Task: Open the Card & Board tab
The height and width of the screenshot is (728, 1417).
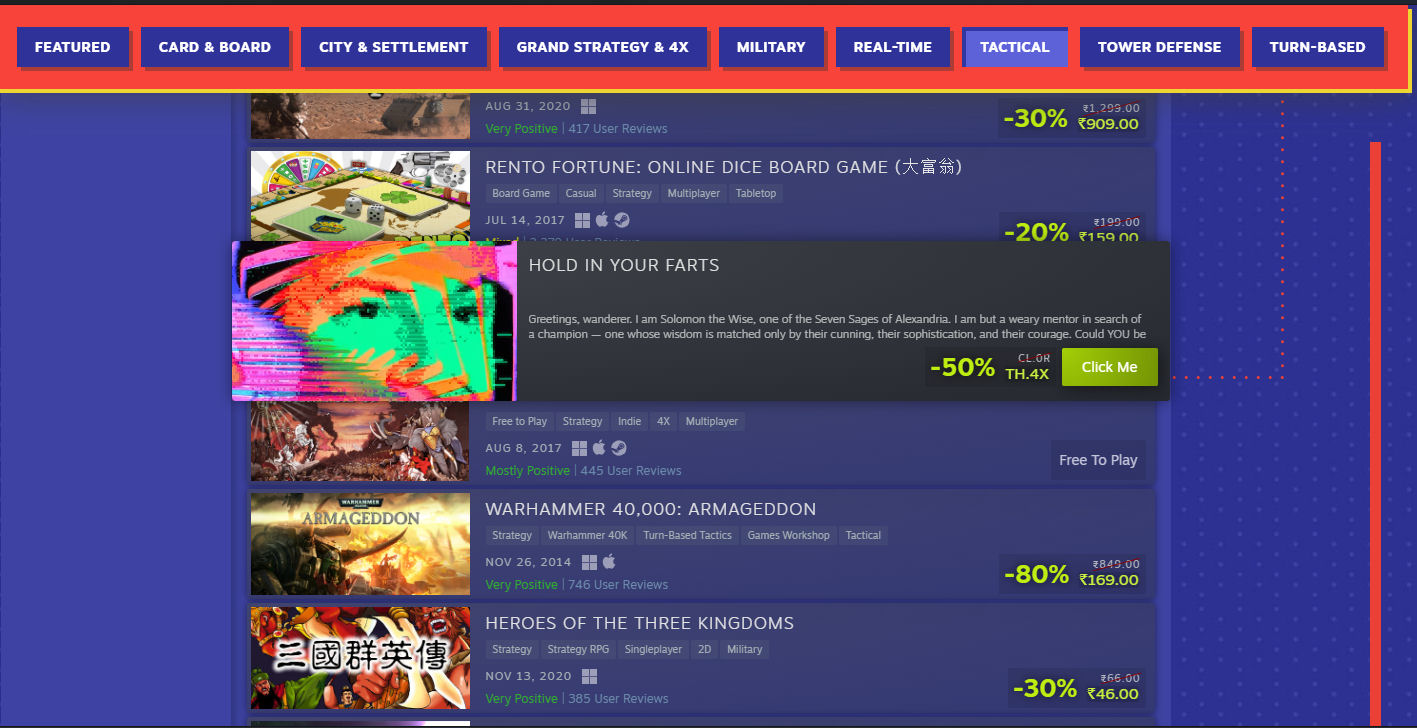Action: 214,47
